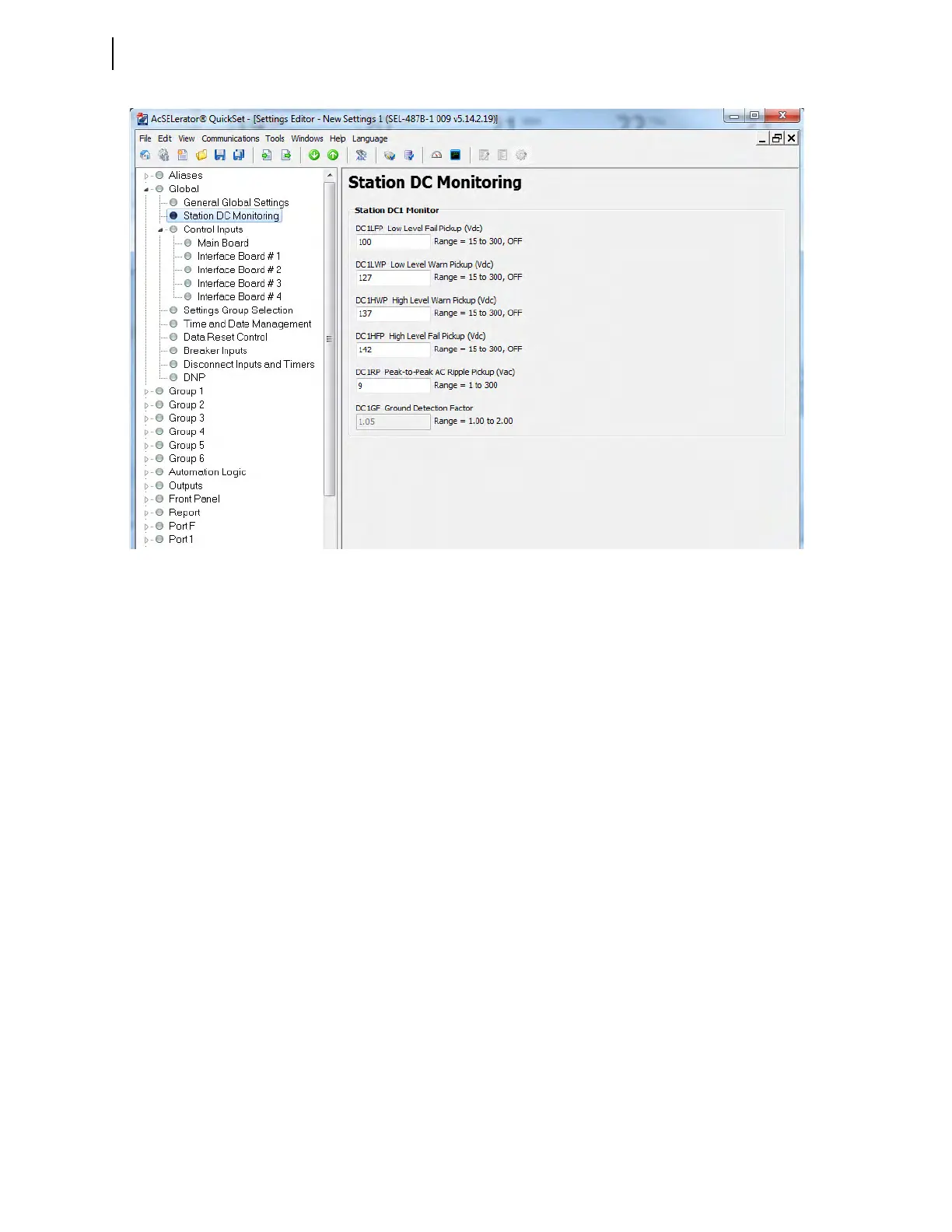
Task: Click the database-with-checkmark icon in the toolbar
Action: (x=390, y=156)
